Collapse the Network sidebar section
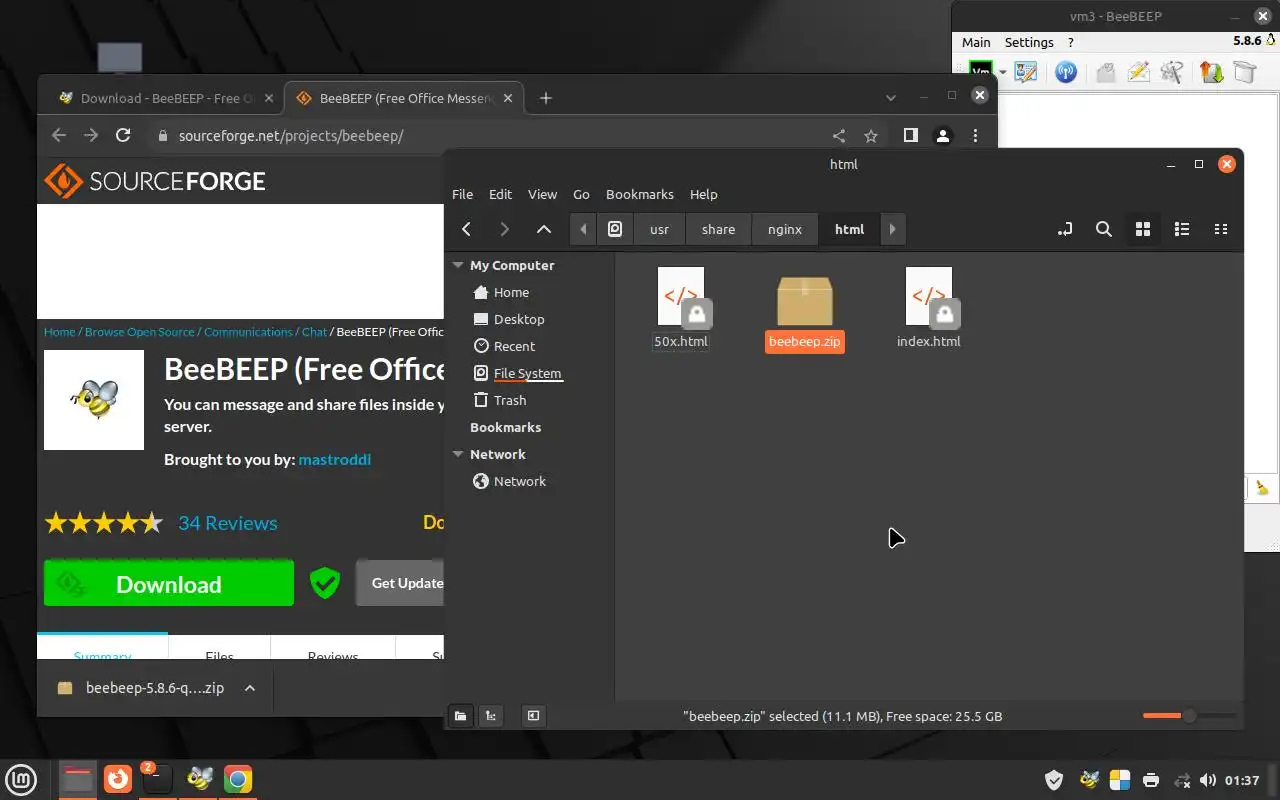 [458, 454]
